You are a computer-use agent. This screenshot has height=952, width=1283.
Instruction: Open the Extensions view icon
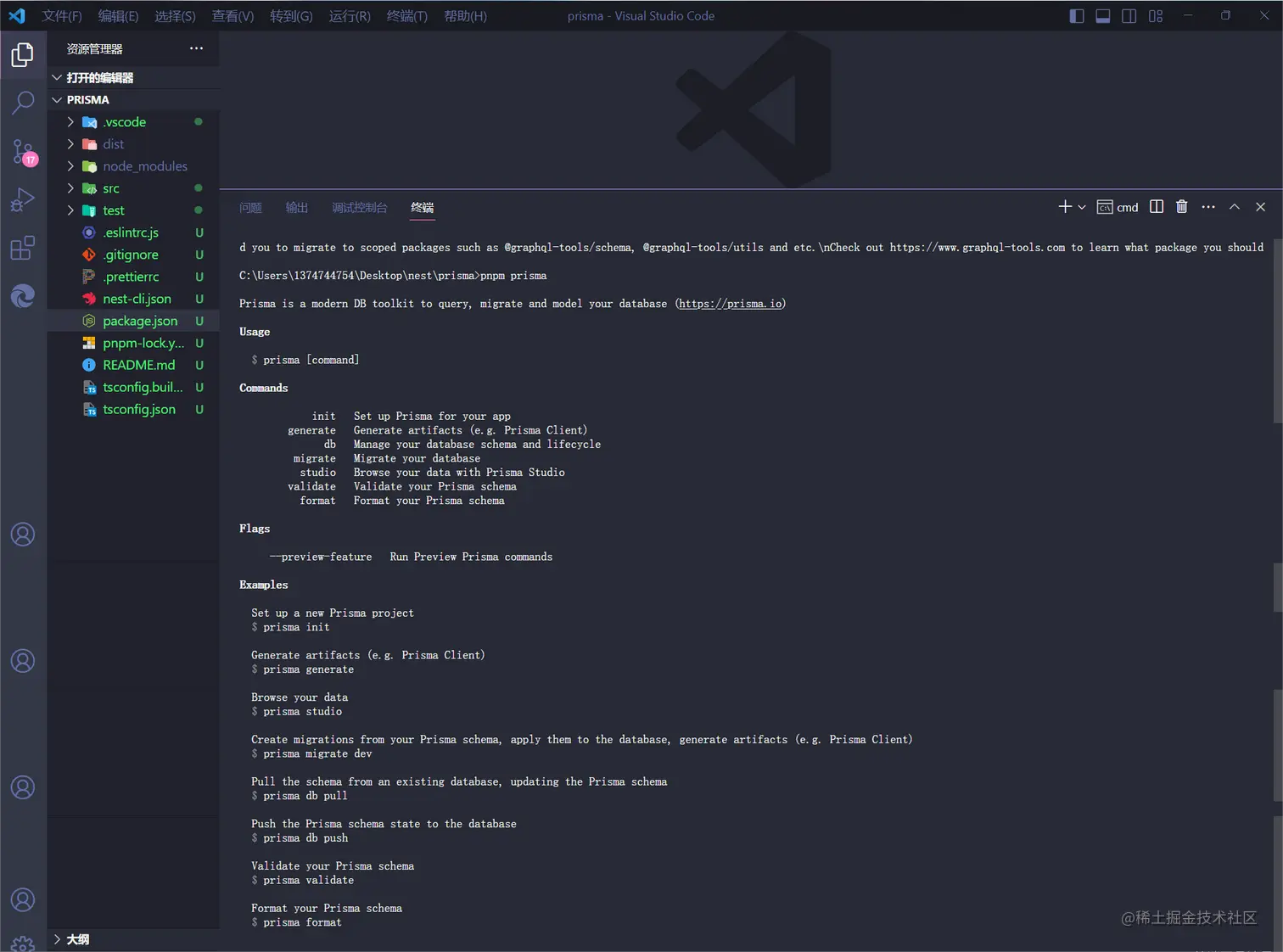[23, 248]
